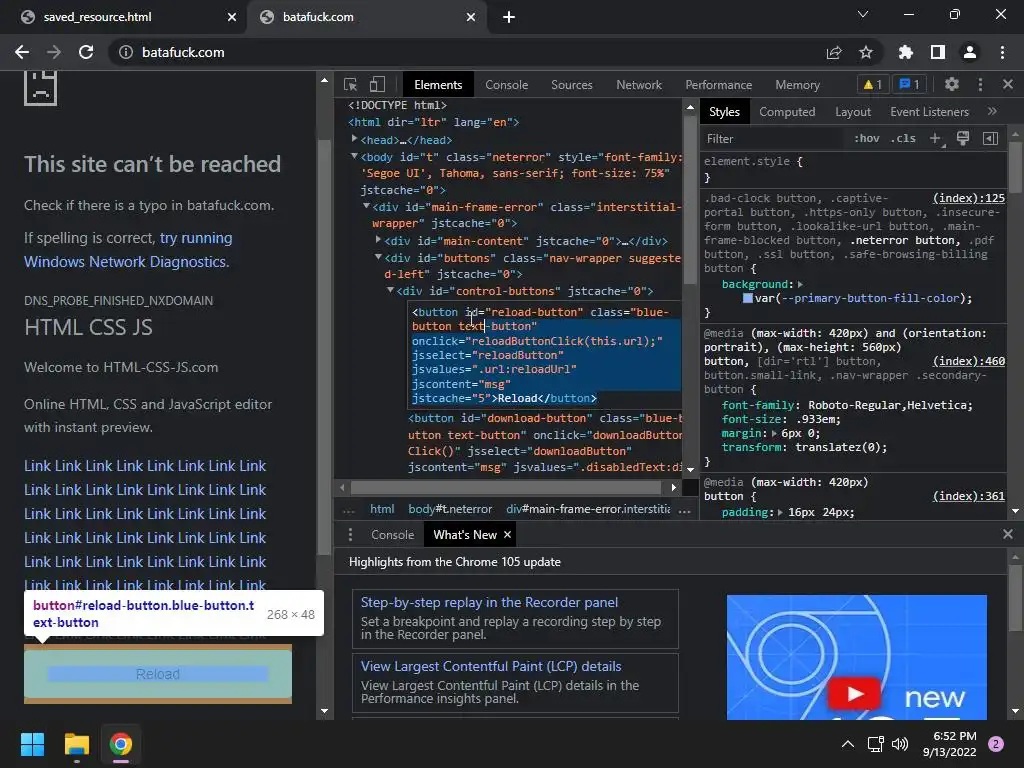
Task: Switch to the Computed tab
Action: pos(787,112)
